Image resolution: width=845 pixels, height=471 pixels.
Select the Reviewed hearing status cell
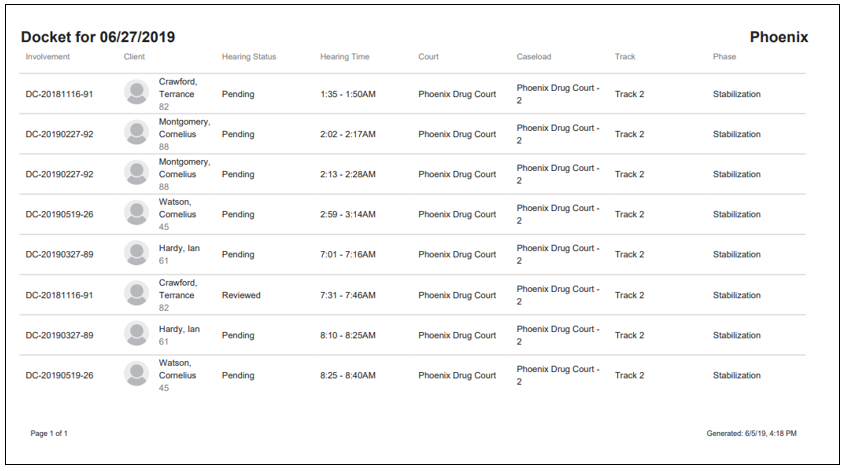point(241,295)
